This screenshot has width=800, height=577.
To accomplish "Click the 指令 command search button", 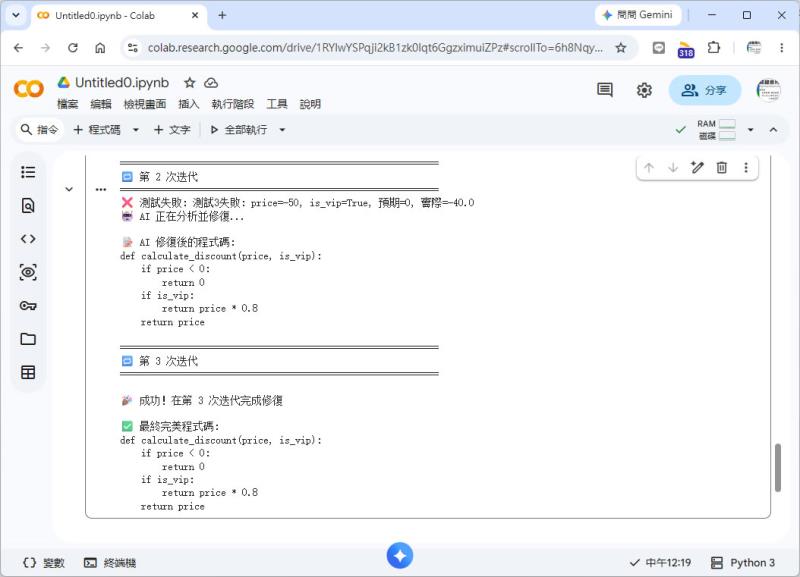I will point(39,130).
